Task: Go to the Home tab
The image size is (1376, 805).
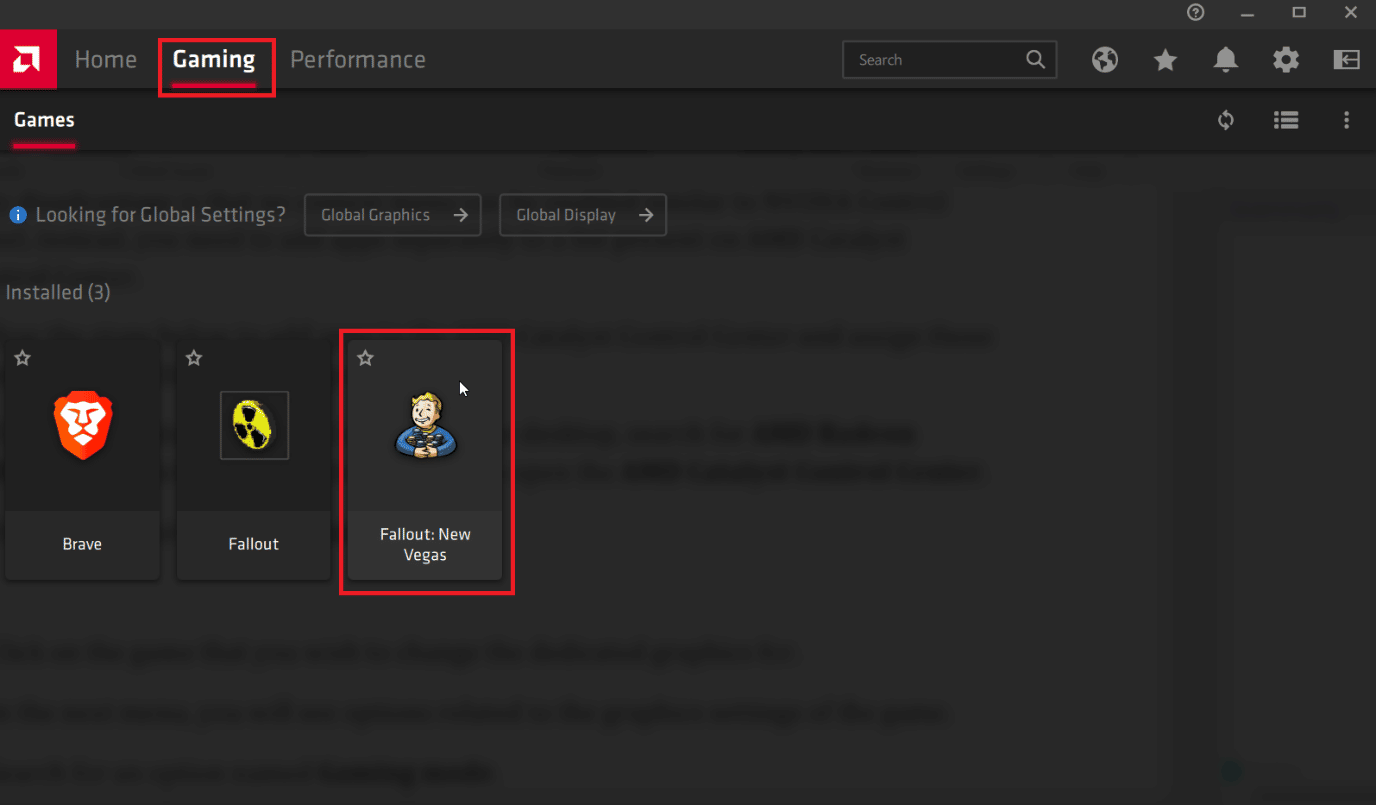Action: [105, 60]
